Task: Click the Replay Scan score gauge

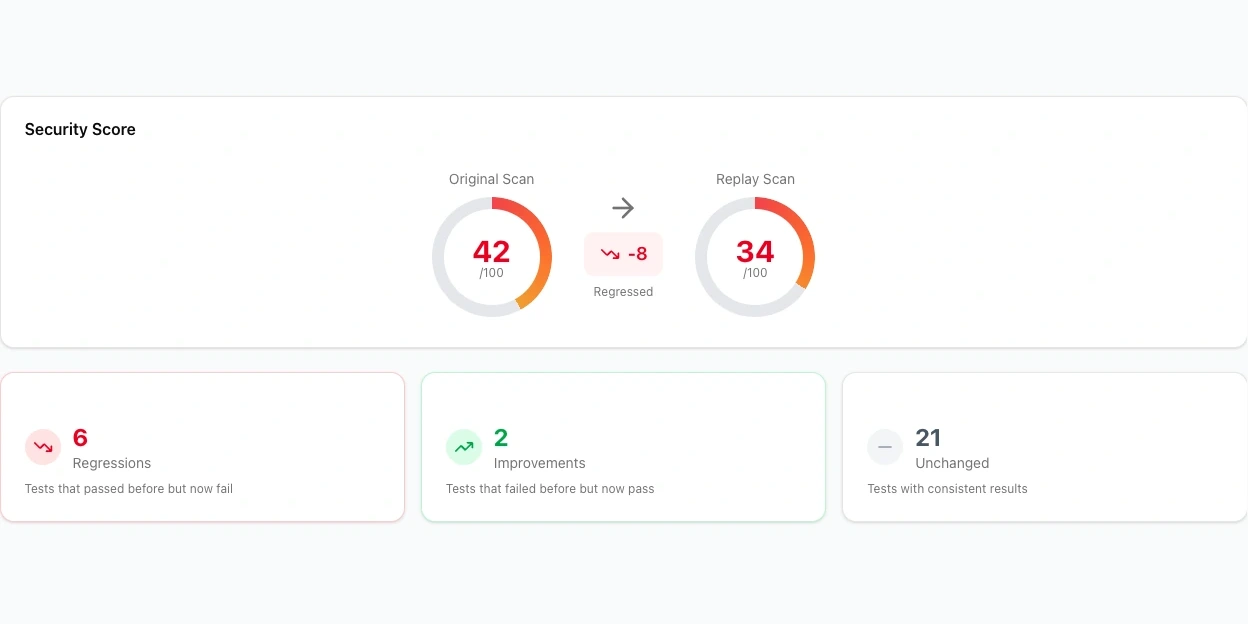Action: click(755, 257)
